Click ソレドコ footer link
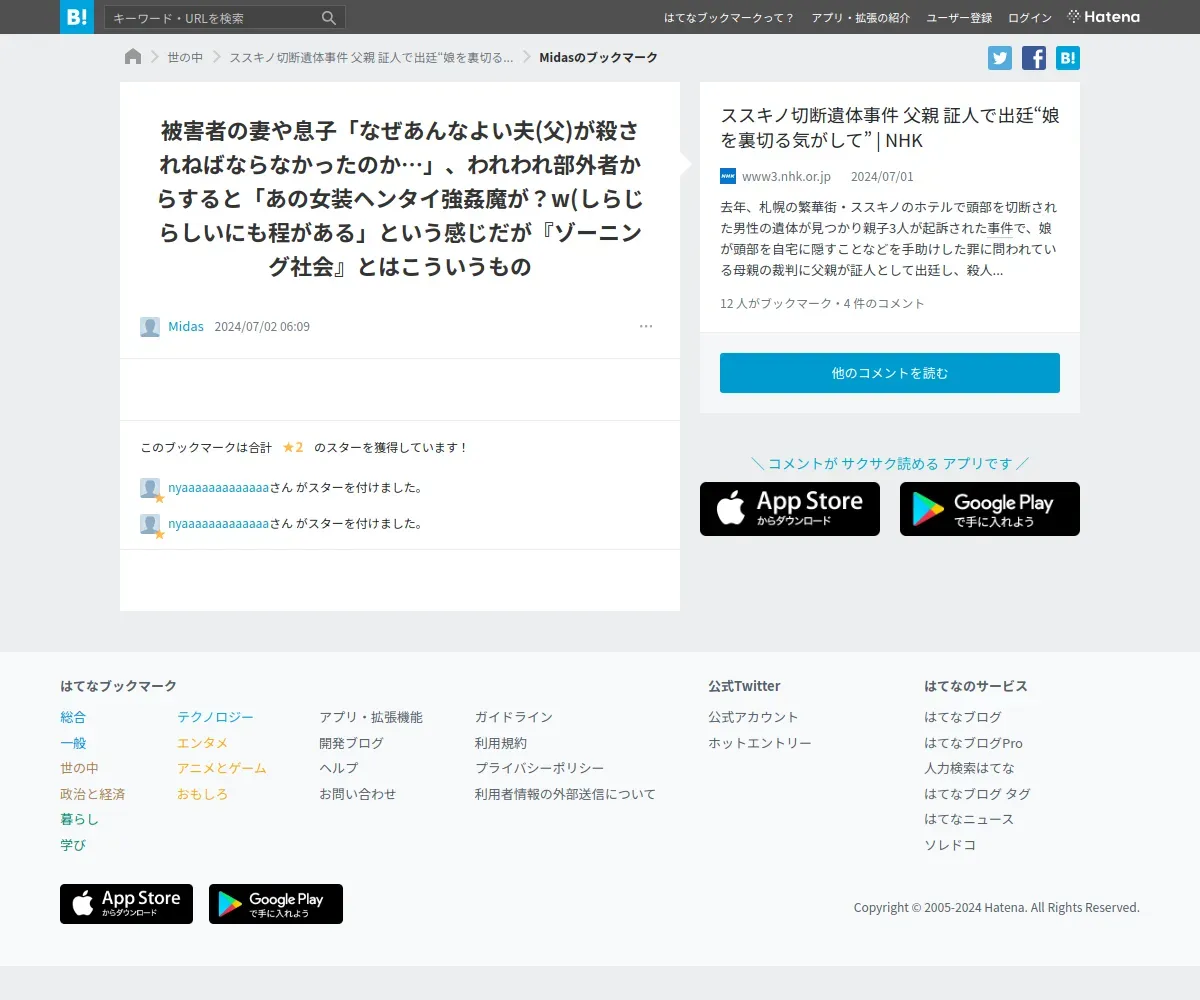Image resolution: width=1200 pixels, height=1000 pixels. tap(950, 845)
